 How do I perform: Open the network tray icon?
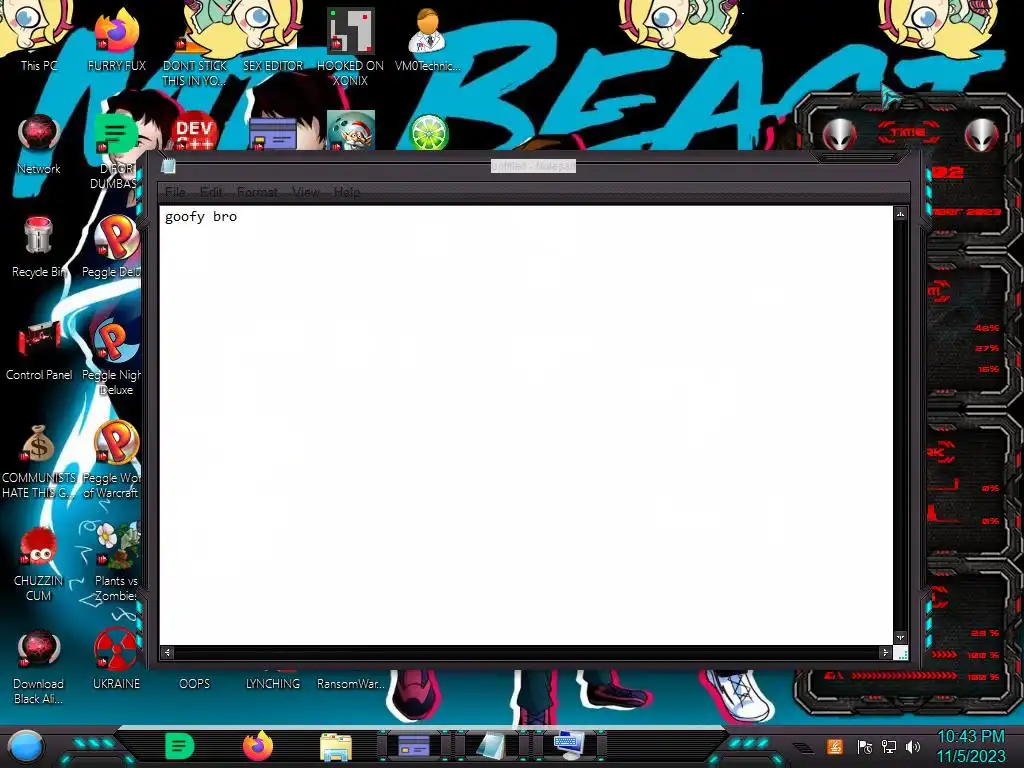[x=889, y=746]
